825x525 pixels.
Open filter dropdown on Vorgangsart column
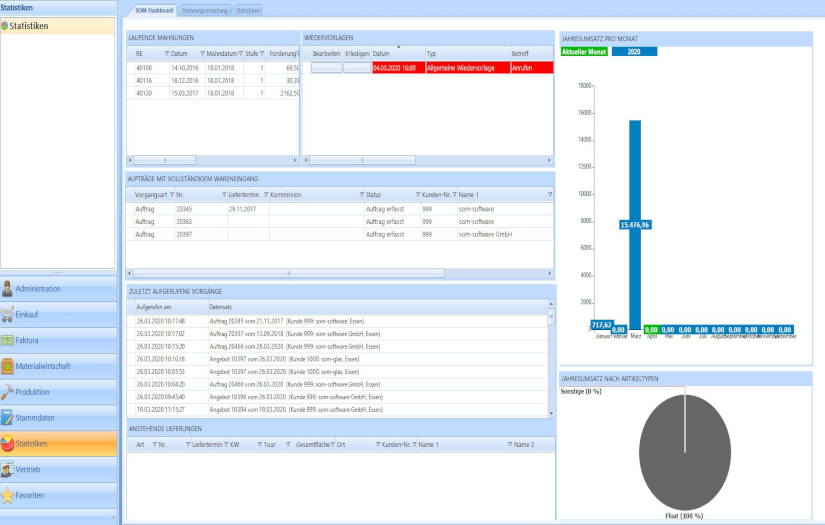click(171, 194)
